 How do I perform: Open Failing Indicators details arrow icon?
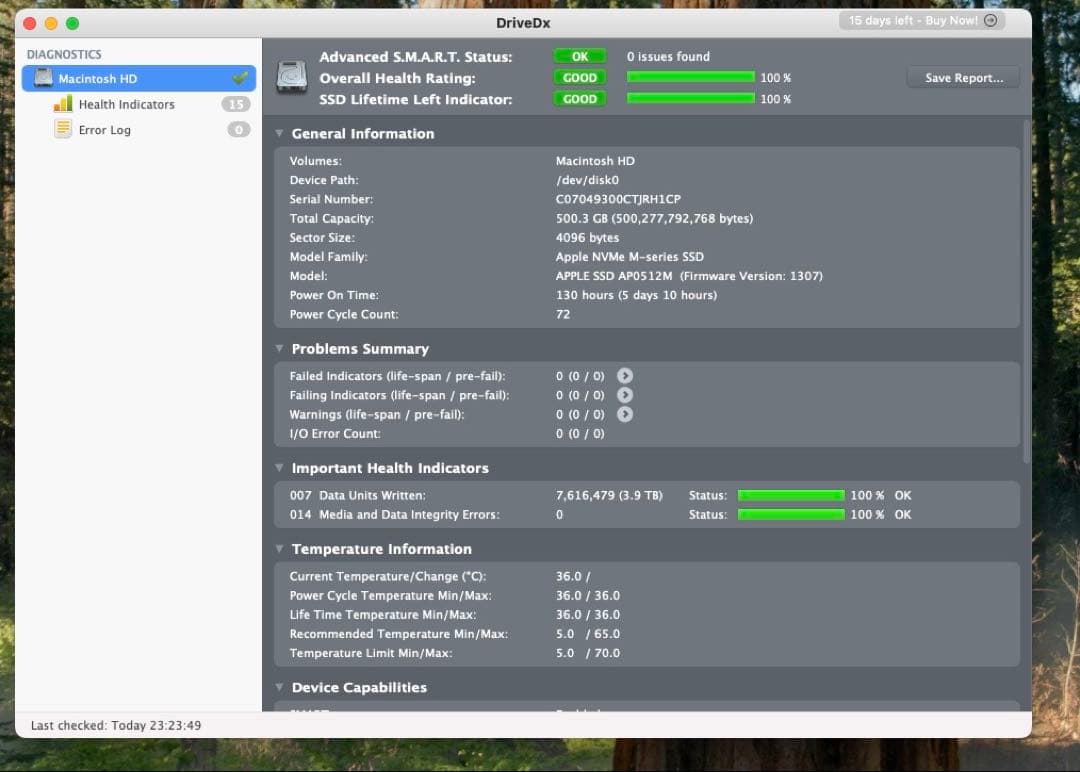(625, 395)
